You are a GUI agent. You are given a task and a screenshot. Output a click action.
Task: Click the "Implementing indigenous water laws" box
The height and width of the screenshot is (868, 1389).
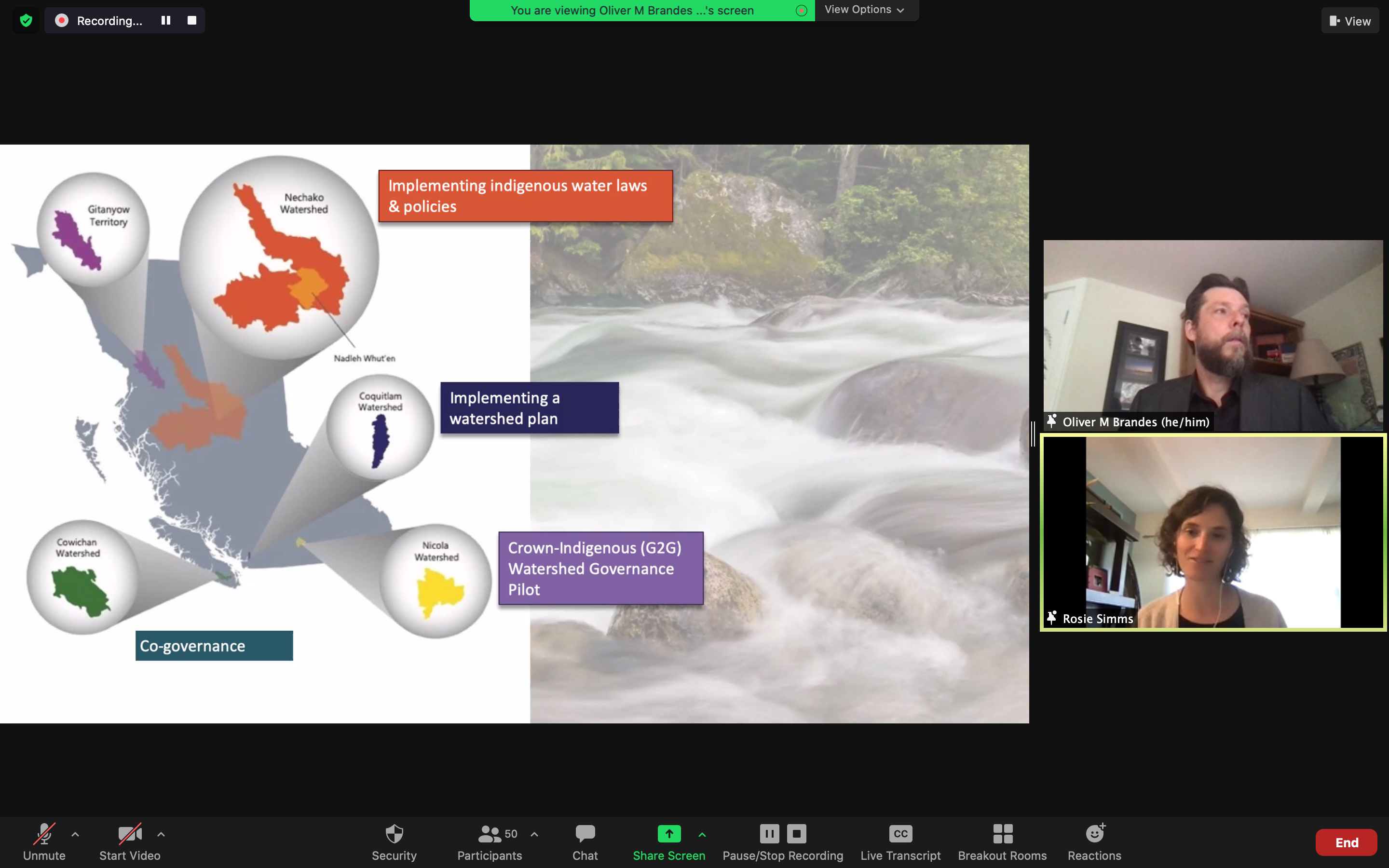525,196
